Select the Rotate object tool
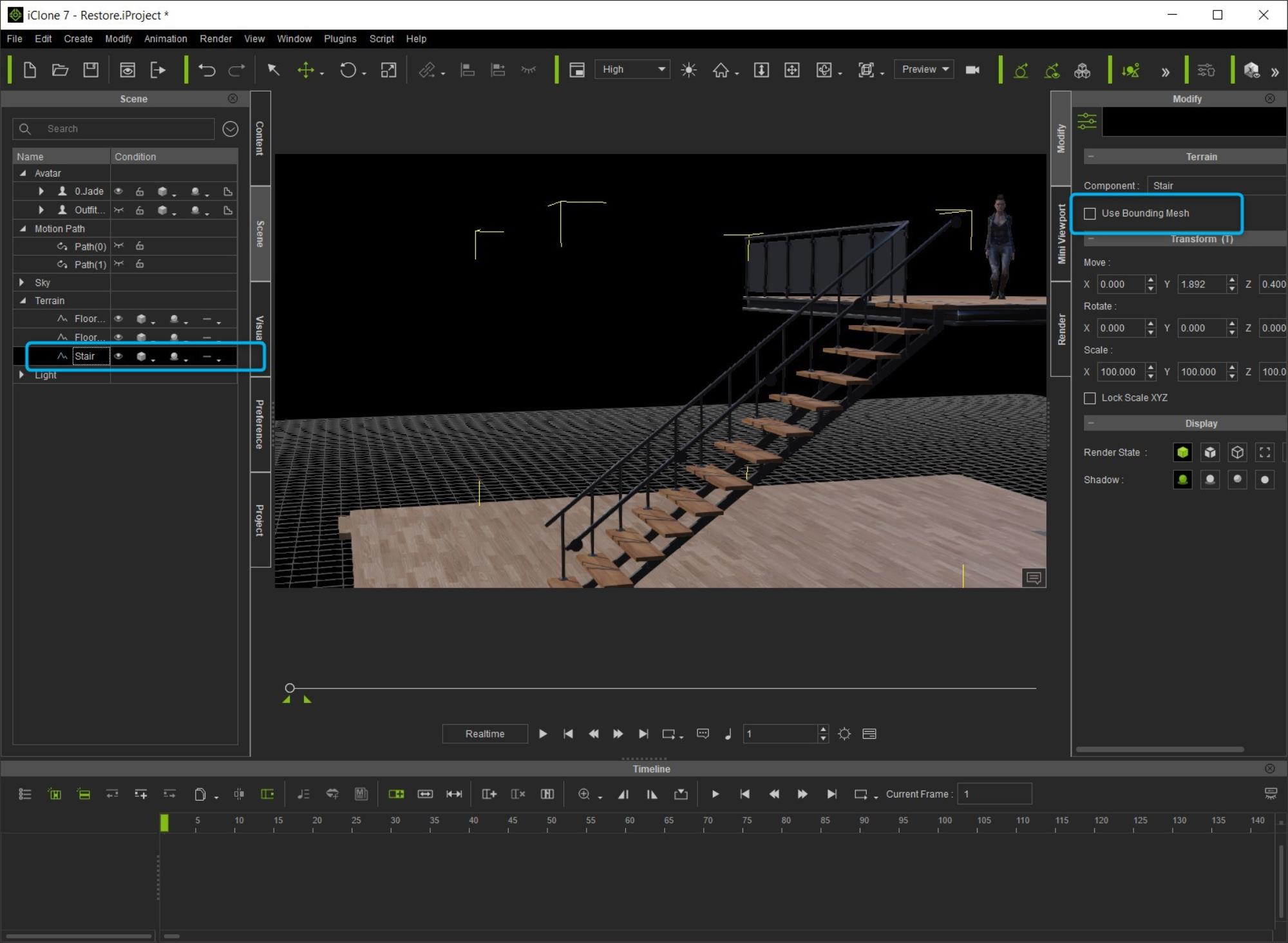 click(x=348, y=70)
